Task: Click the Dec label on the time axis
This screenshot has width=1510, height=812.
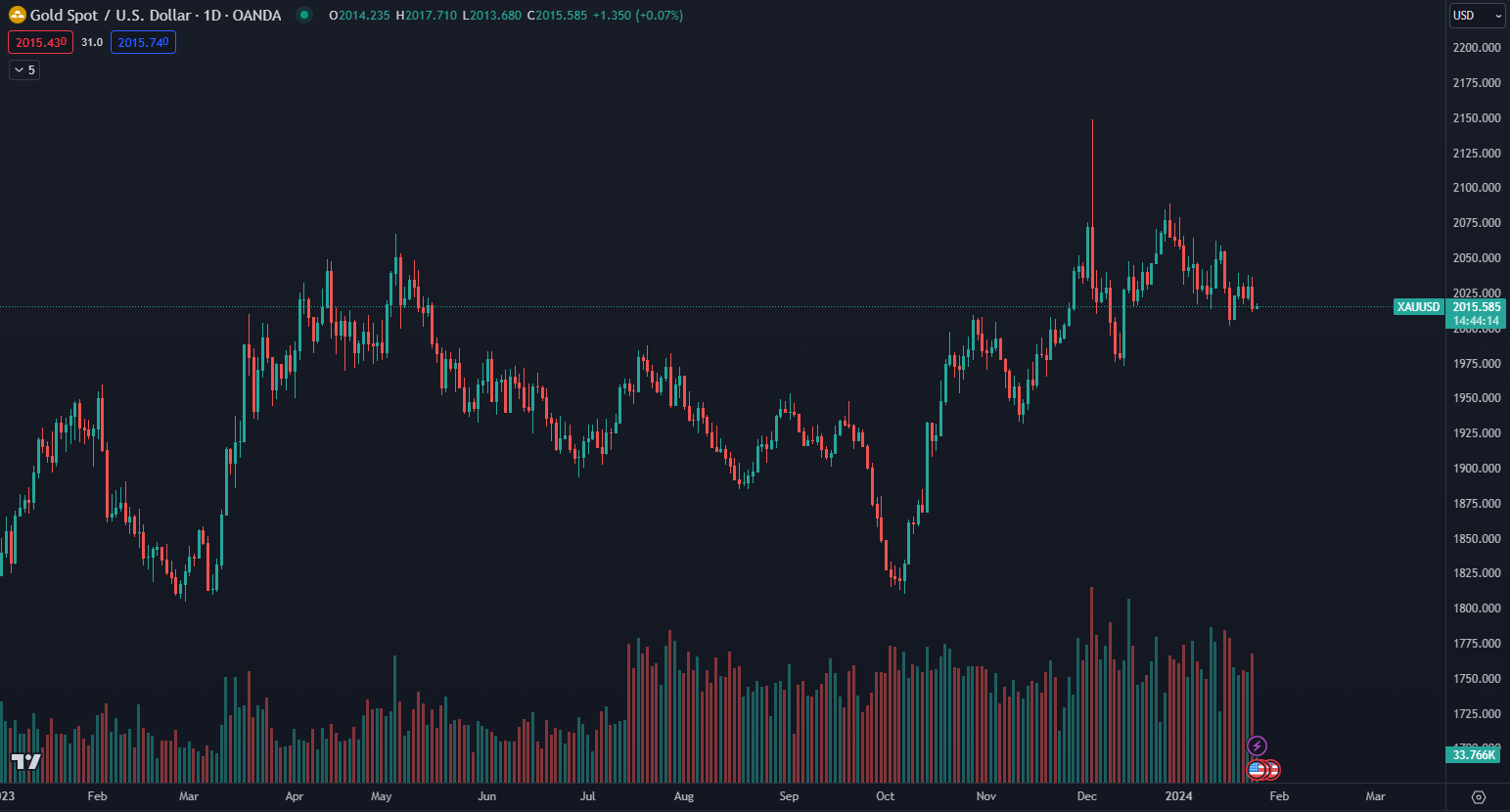Action: pyautogui.click(x=1087, y=796)
